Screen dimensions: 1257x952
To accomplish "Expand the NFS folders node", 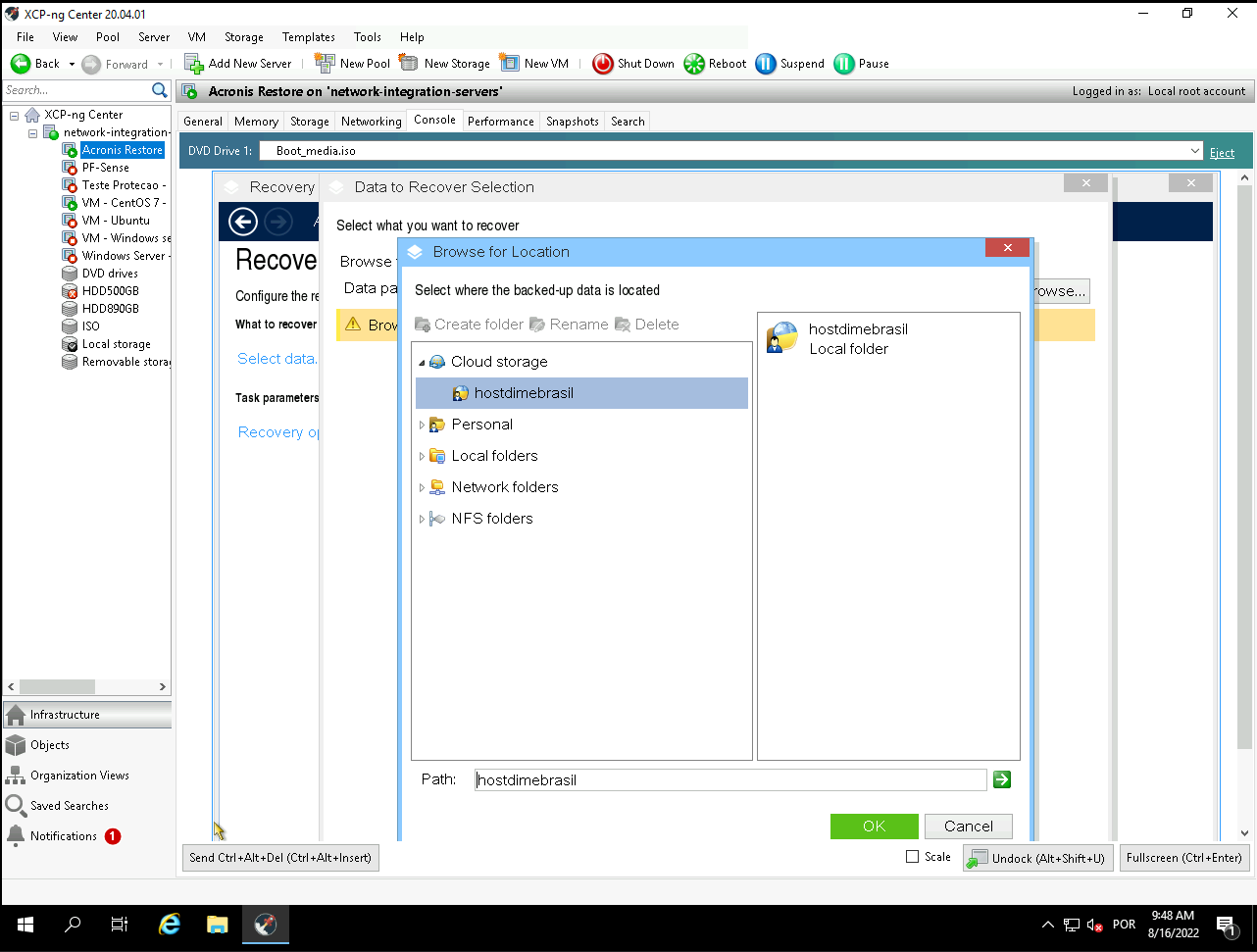I will (x=422, y=519).
